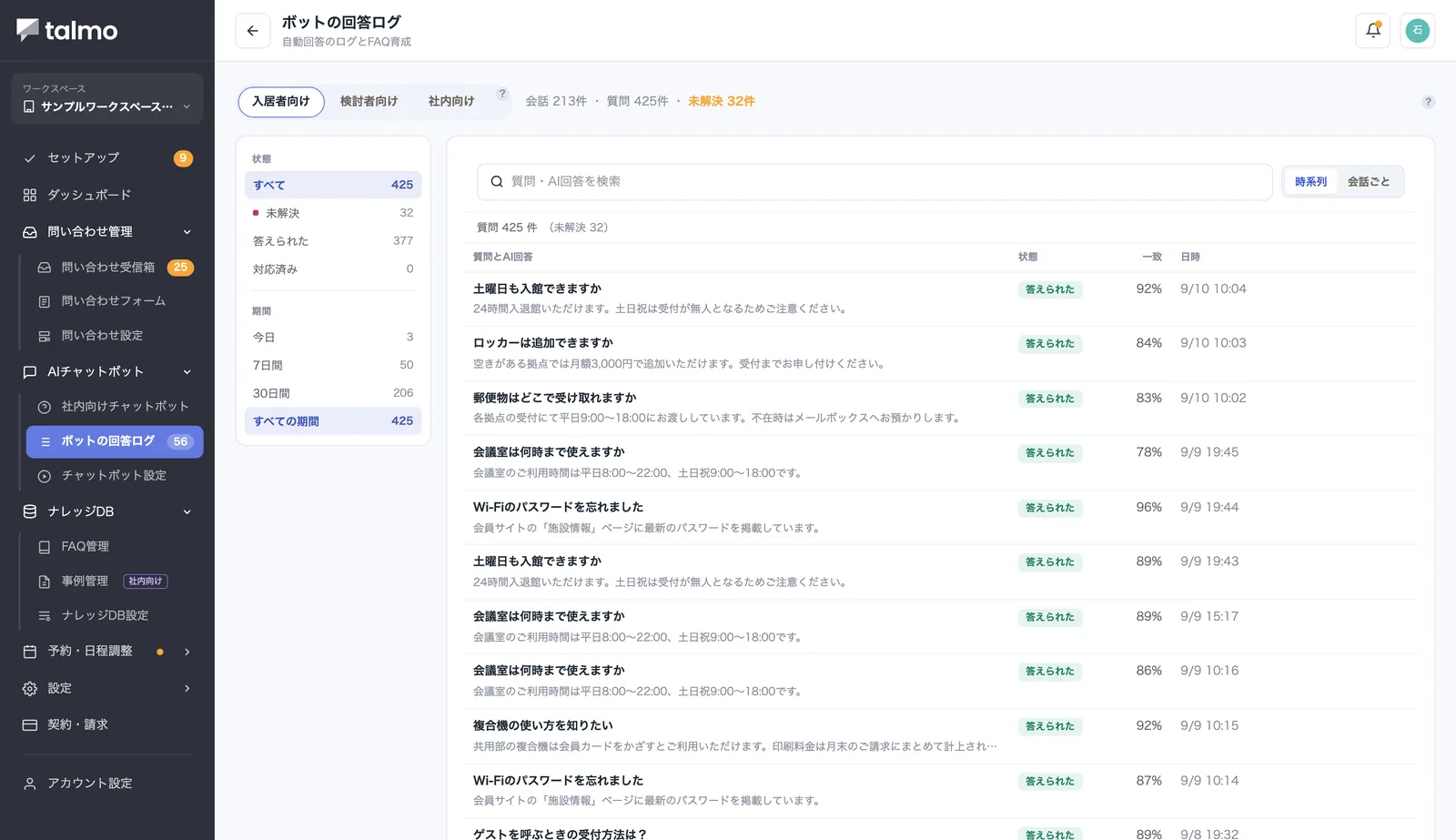Click the search magnifier icon
This screenshot has width=1456, height=840.
[497, 182]
